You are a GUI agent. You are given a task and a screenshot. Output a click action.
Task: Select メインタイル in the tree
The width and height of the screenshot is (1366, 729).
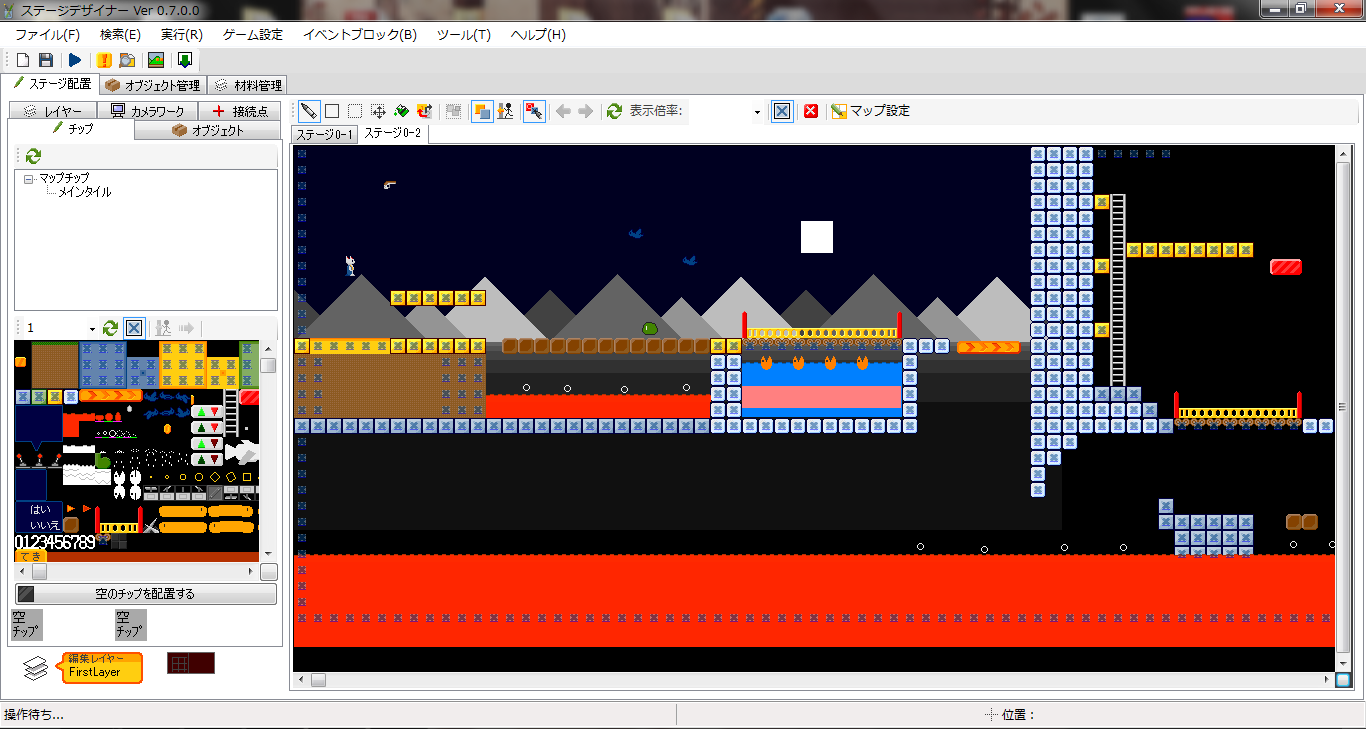coord(85,192)
